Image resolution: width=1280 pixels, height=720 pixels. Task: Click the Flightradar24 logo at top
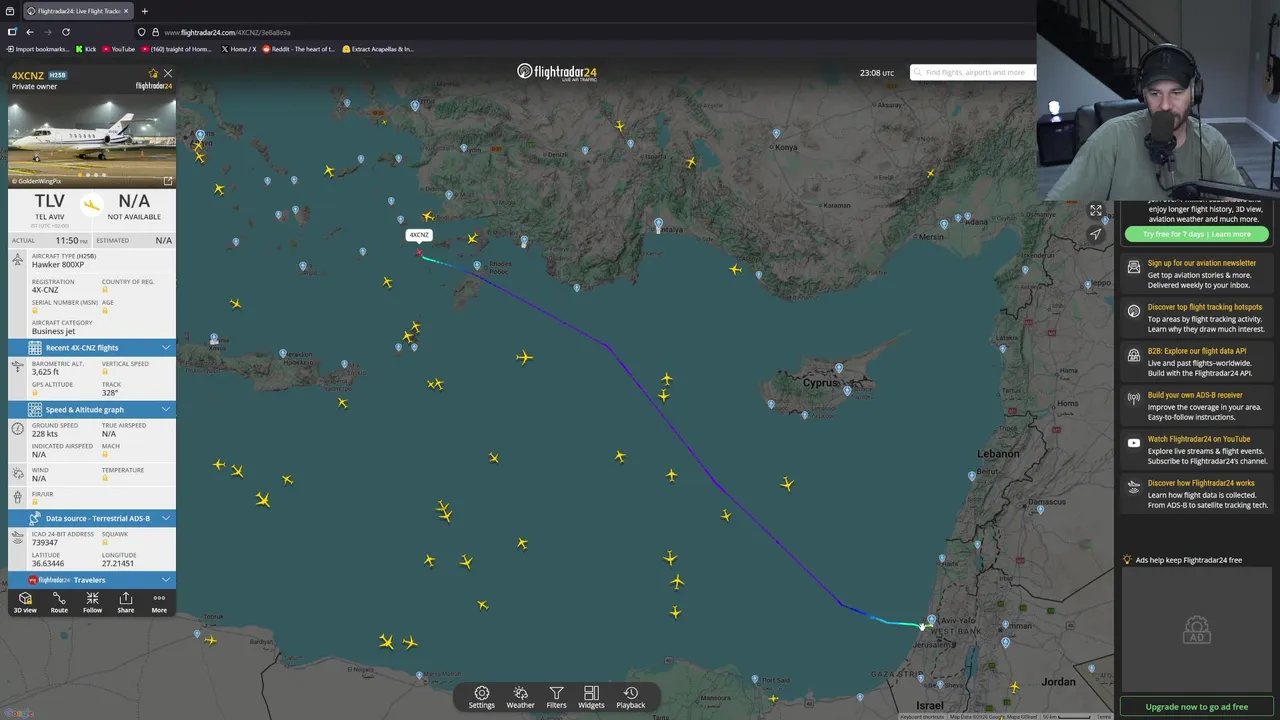(556, 72)
